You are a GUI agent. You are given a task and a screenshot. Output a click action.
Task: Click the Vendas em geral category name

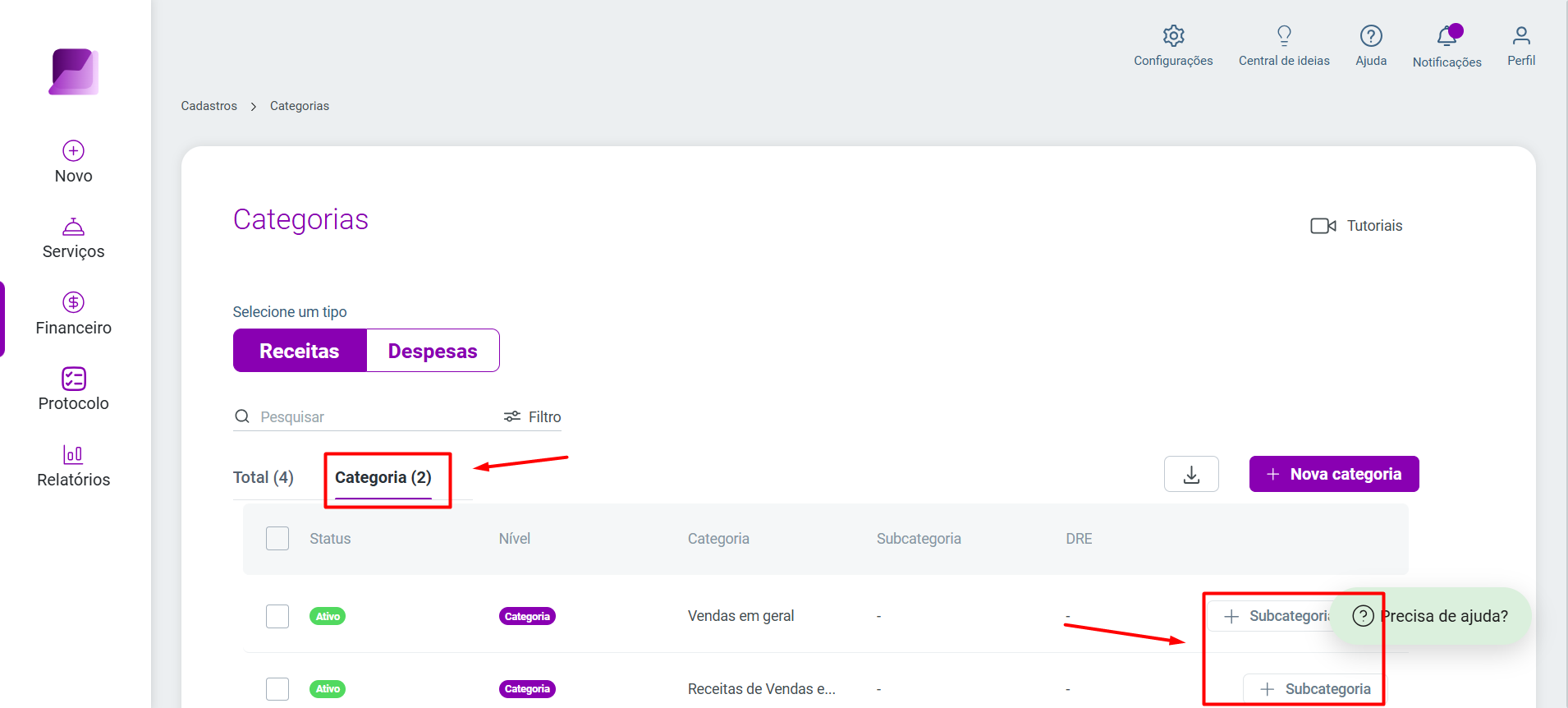pos(740,616)
